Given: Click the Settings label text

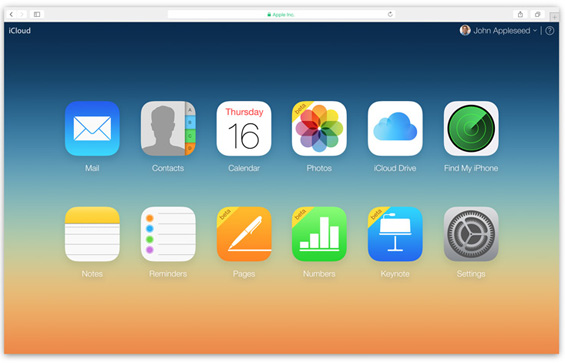Looking at the screenshot, I should click(471, 274).
